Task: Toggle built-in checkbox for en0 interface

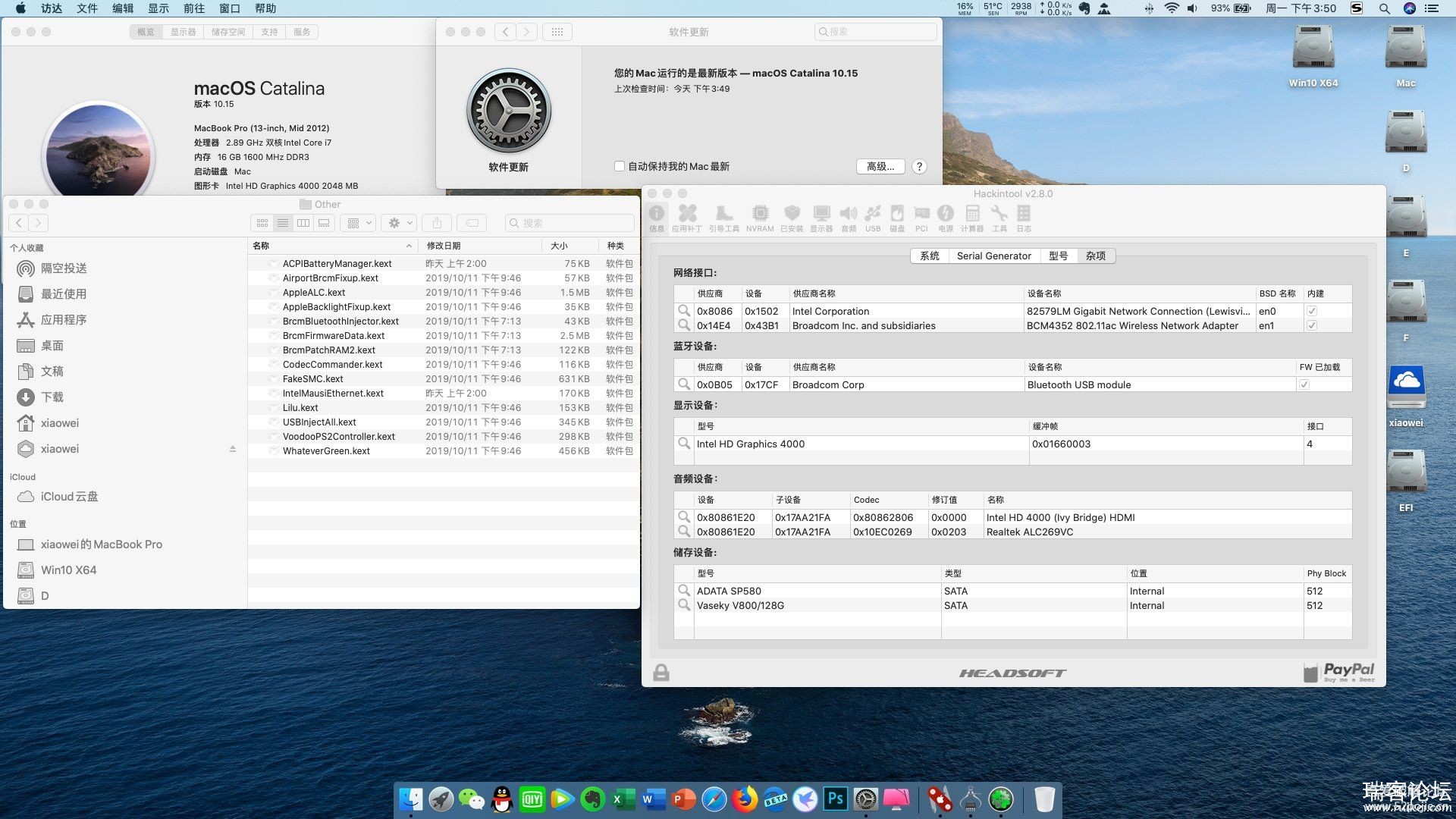Action: tap(1312, 311)
